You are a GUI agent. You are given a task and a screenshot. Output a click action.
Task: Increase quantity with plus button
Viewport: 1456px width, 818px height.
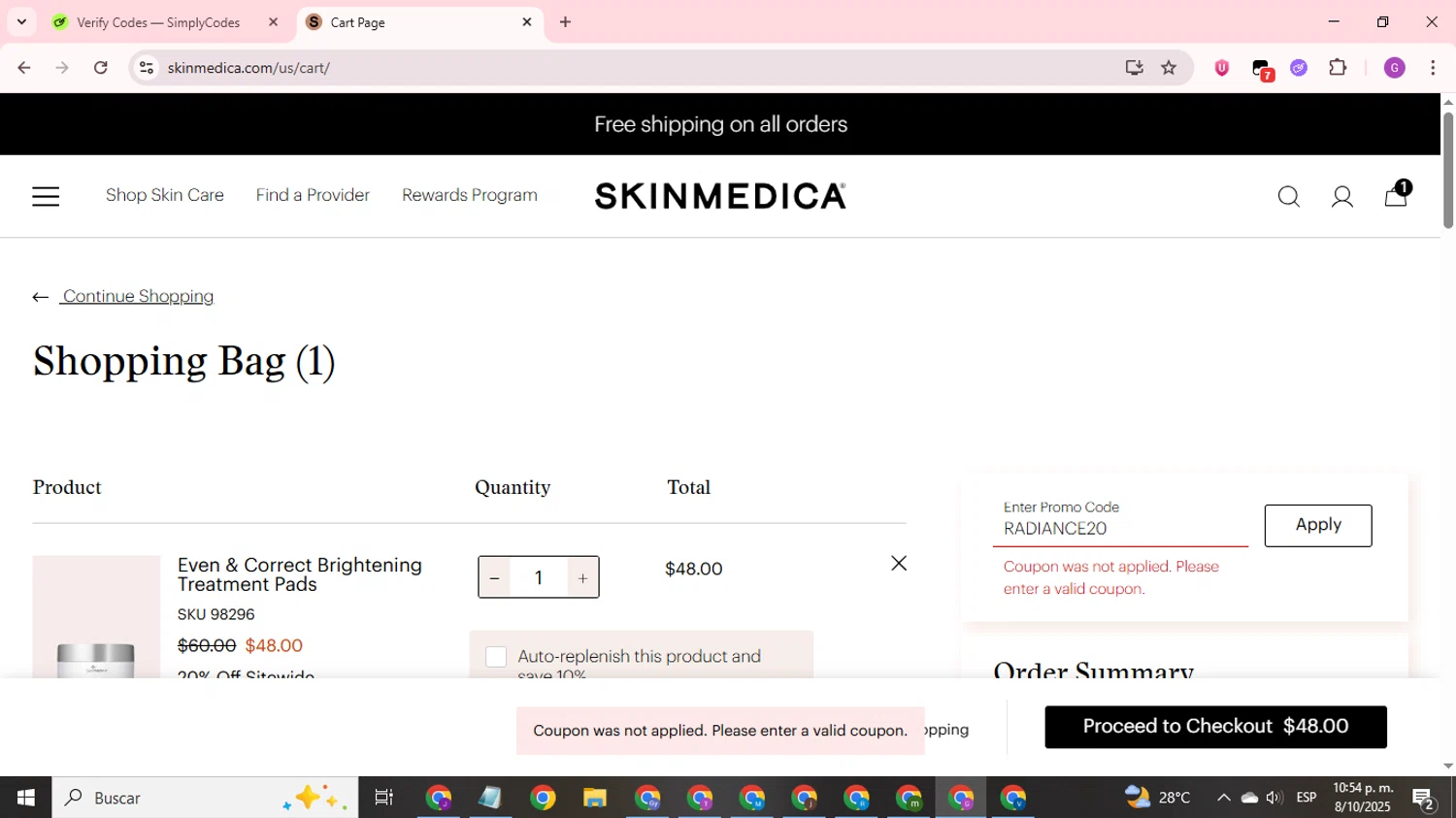(x=582, y=578)
